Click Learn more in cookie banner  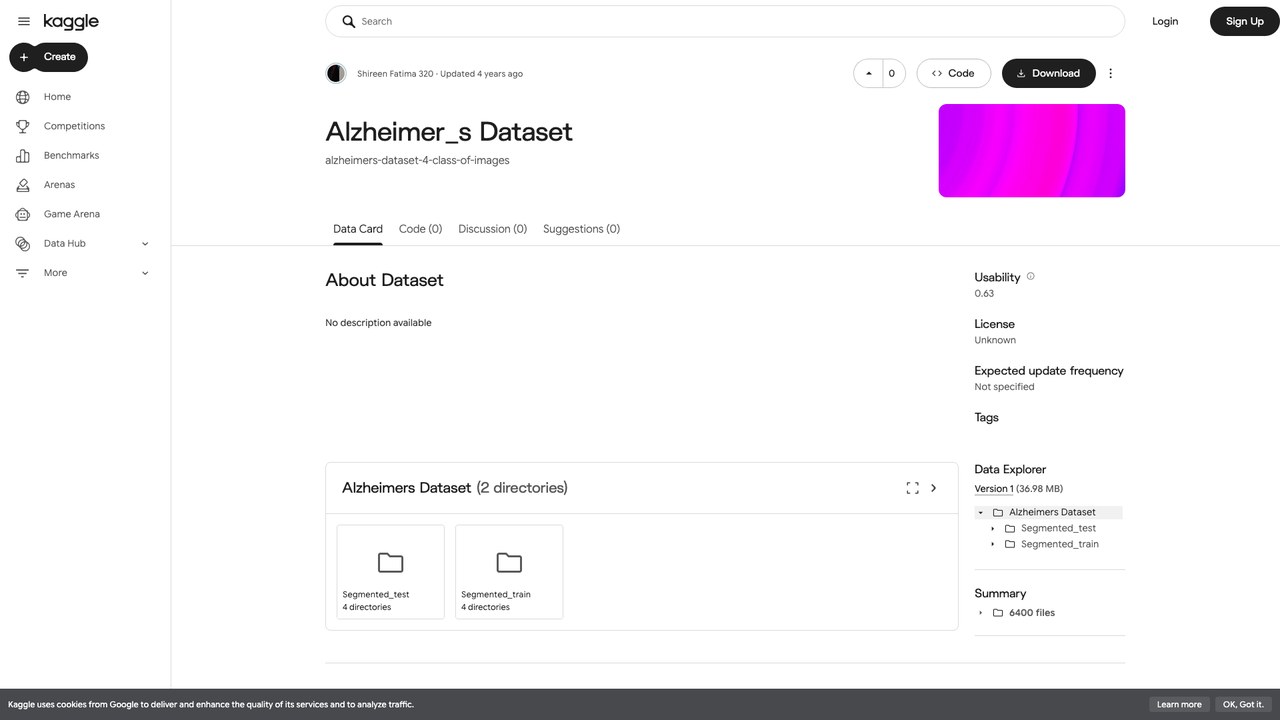pyautogui.click(x=1179, y=704)
